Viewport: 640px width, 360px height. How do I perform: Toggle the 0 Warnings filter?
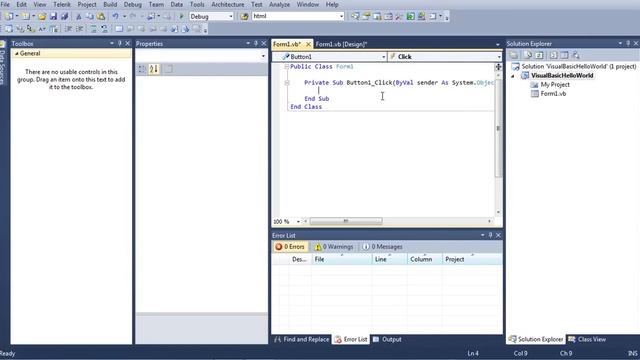tap(333, 247)
